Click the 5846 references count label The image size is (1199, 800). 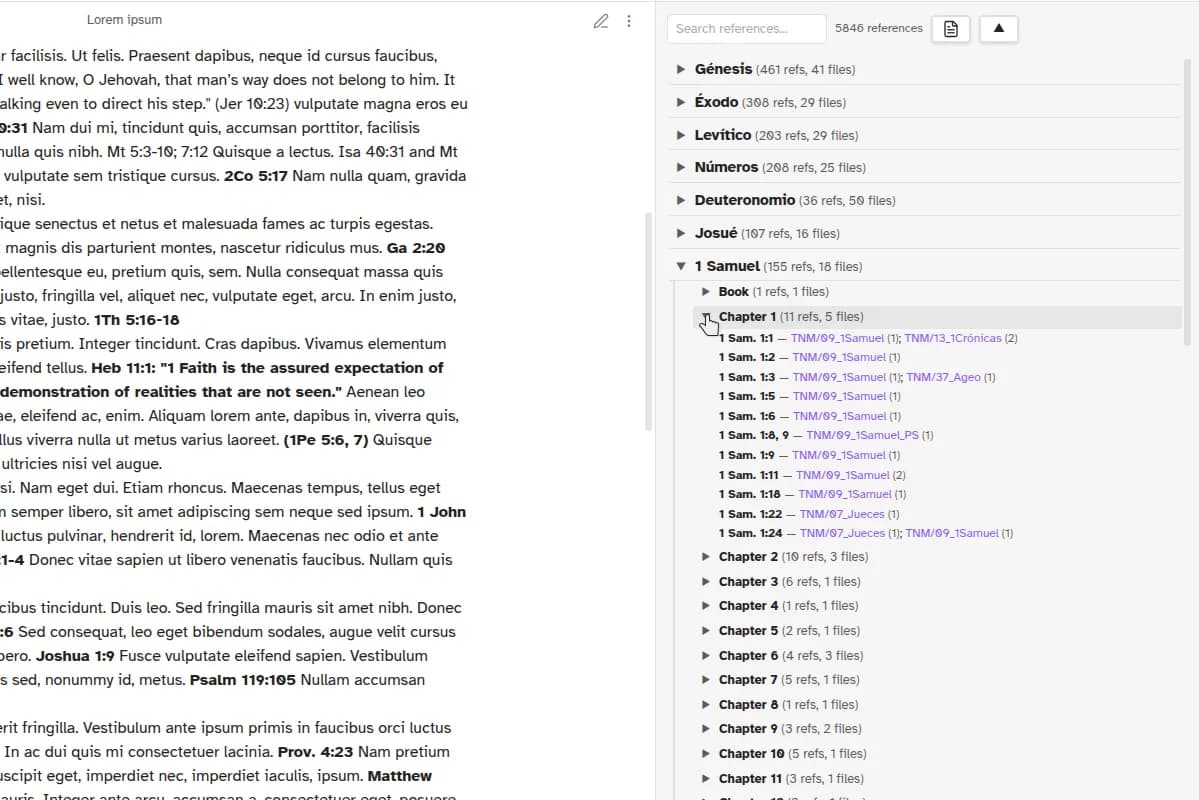879,28
